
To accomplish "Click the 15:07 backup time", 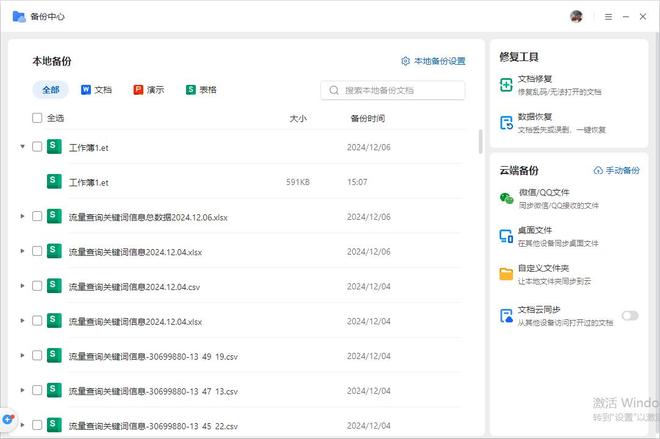I will coord(357,182).
